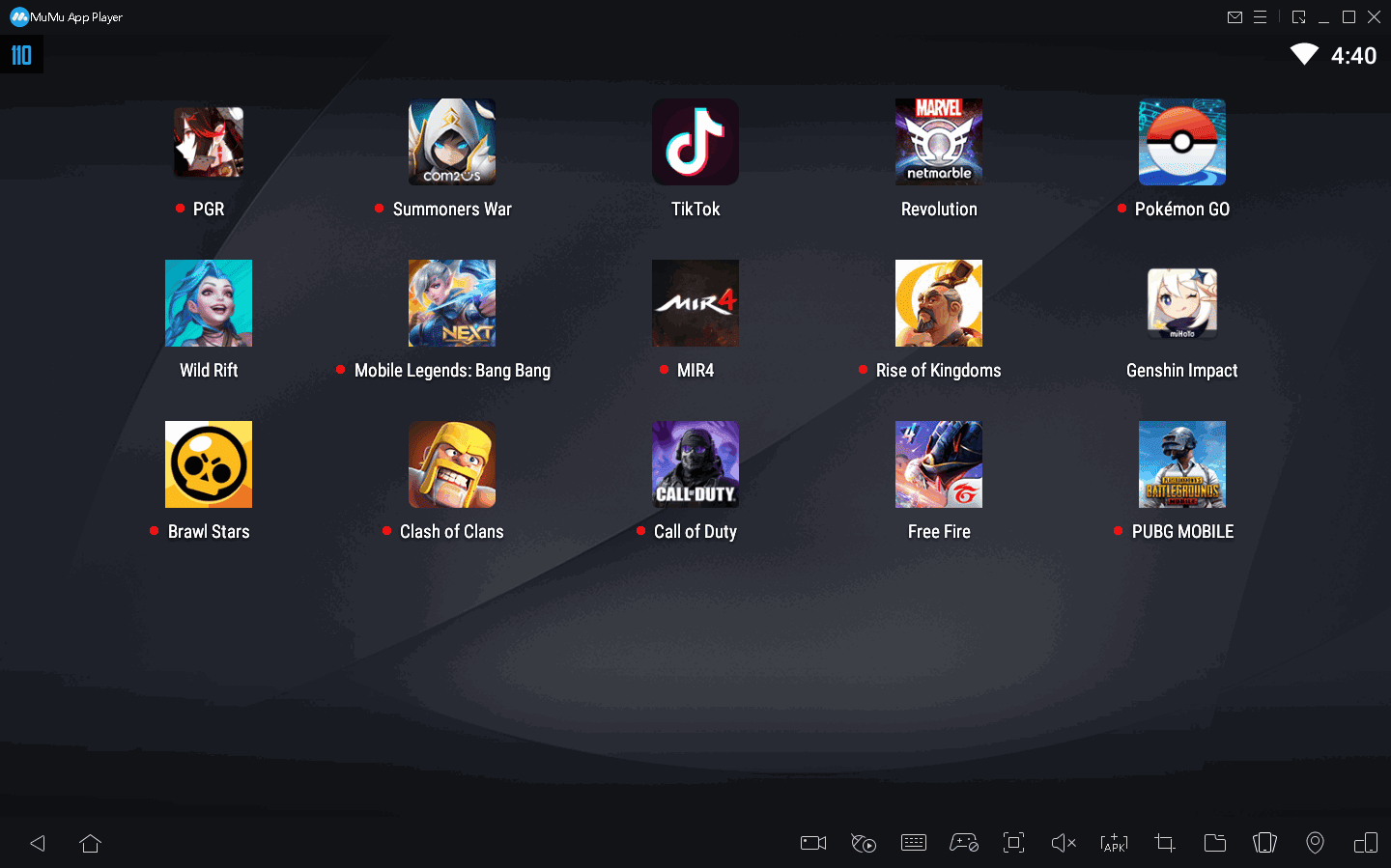Open the shared folder icon
The width and height of the screenshot is (1391, 868).
click(1215, 843)
